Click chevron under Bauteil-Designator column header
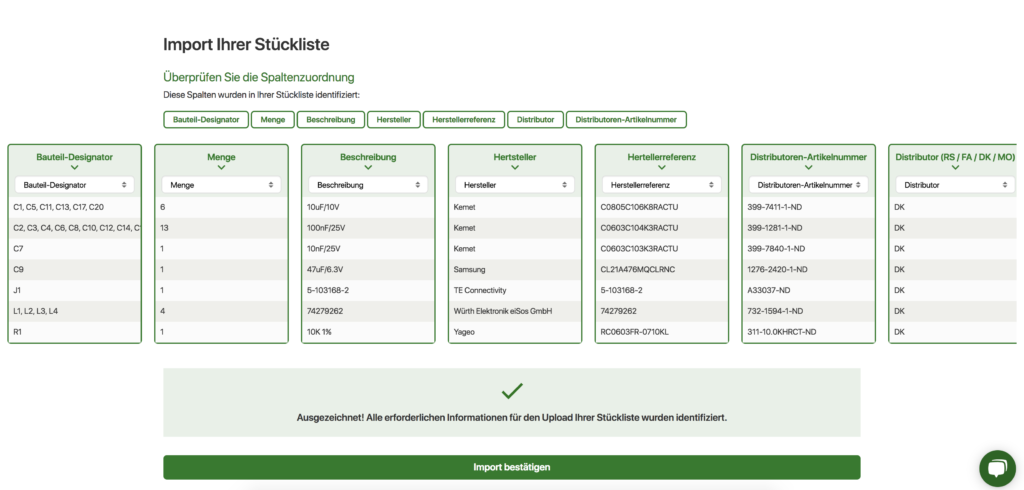Image resolution: width=1024 pixels, height=490 pixels. [74, 168]
